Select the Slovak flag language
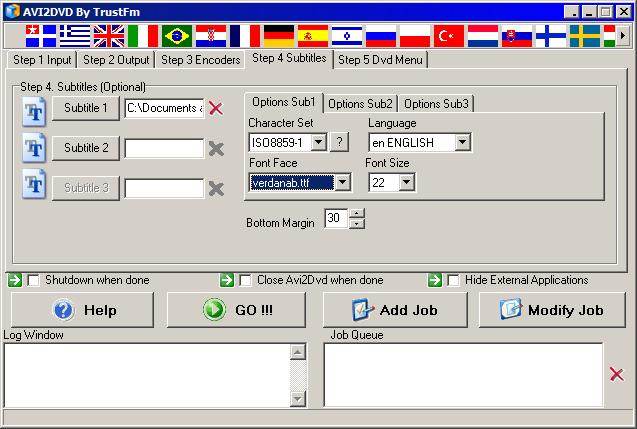The image size is (637, 429). pyautogui.click(x=517, y=36)
